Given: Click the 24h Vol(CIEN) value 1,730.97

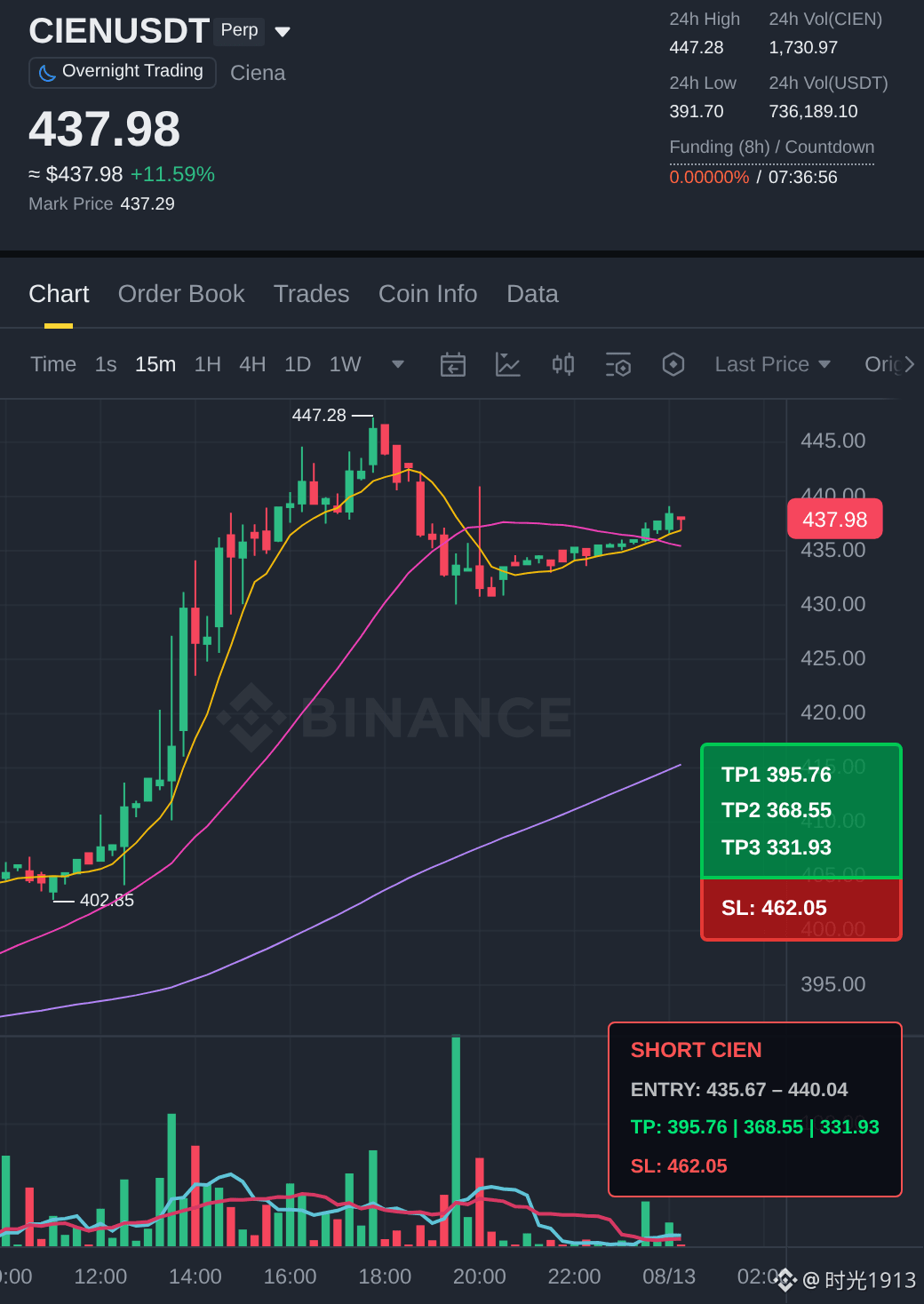Looking at the screenshot, I should (803, 47).
